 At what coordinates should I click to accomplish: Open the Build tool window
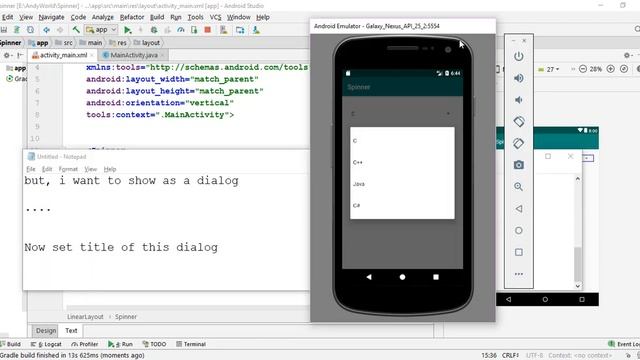point(11,344)
